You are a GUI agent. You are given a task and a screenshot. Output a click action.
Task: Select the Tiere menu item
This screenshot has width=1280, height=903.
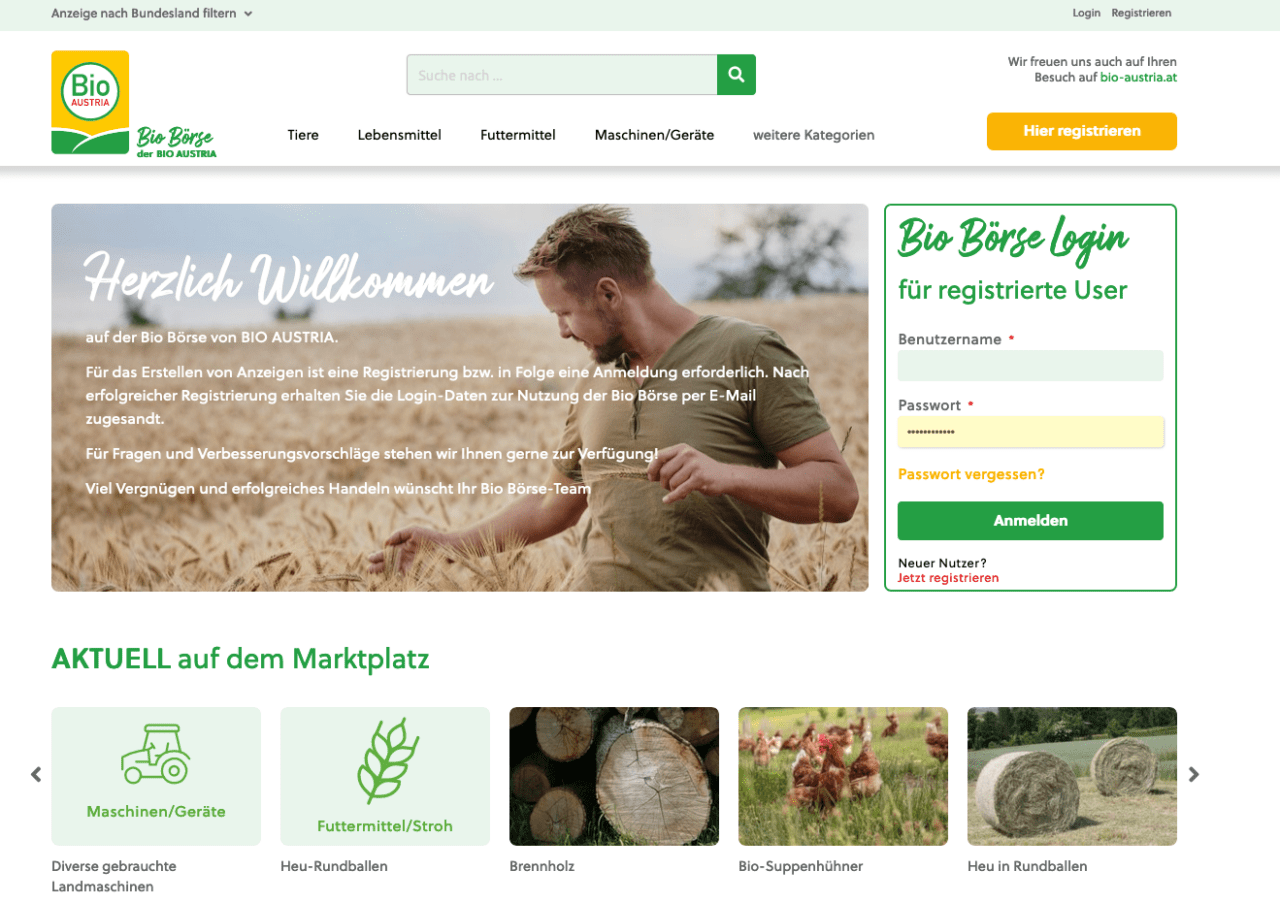point(303,135)
